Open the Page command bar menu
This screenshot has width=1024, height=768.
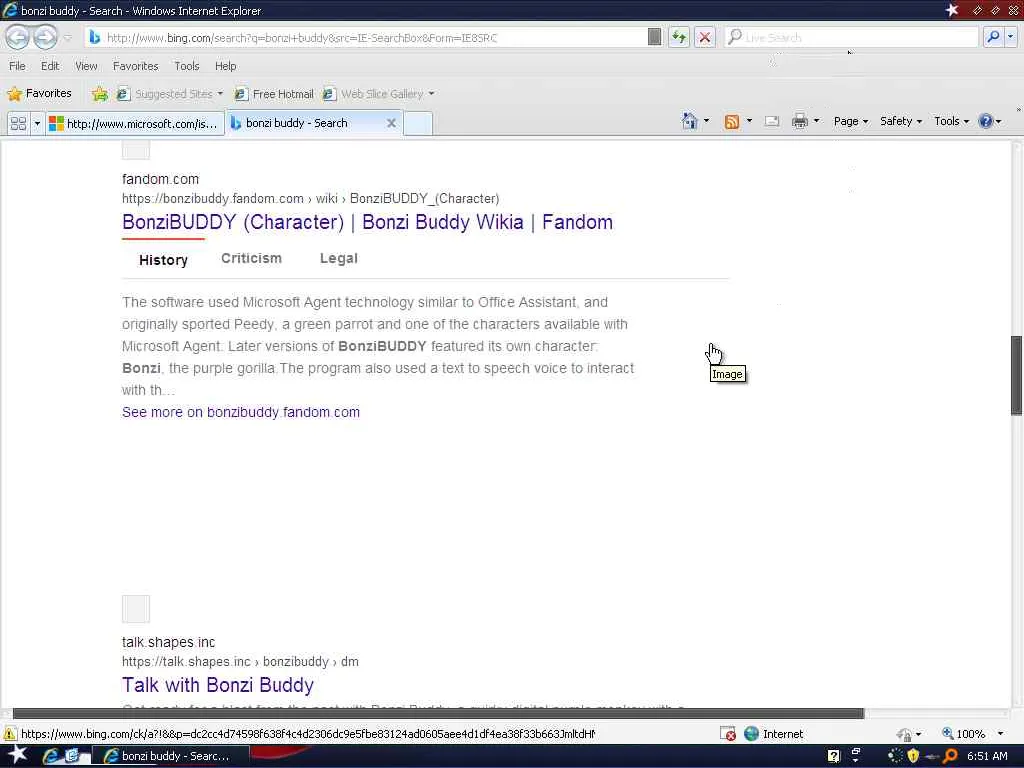point(851,121)
